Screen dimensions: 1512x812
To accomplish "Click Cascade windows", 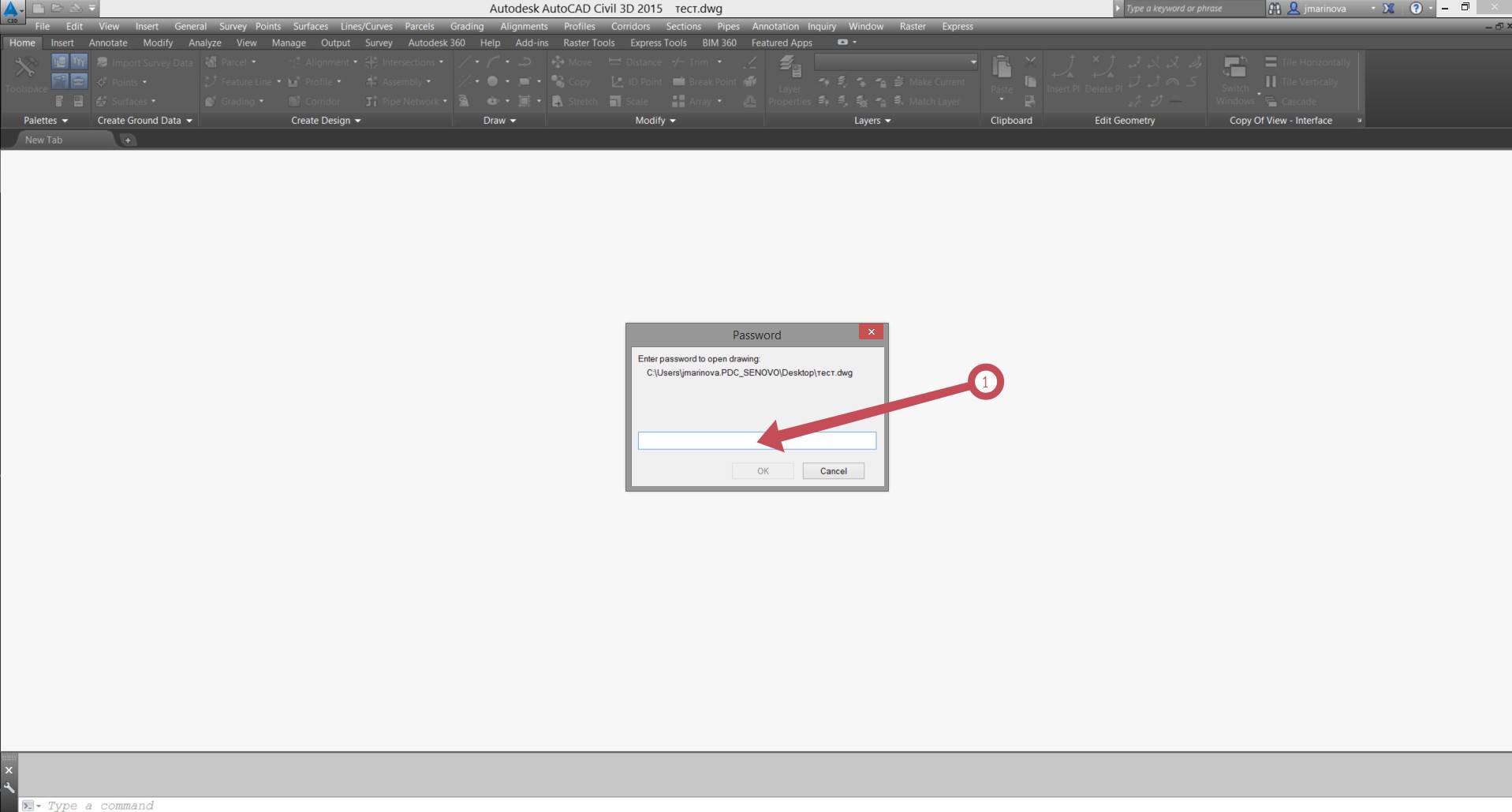I will click(x=1291, y=101).
